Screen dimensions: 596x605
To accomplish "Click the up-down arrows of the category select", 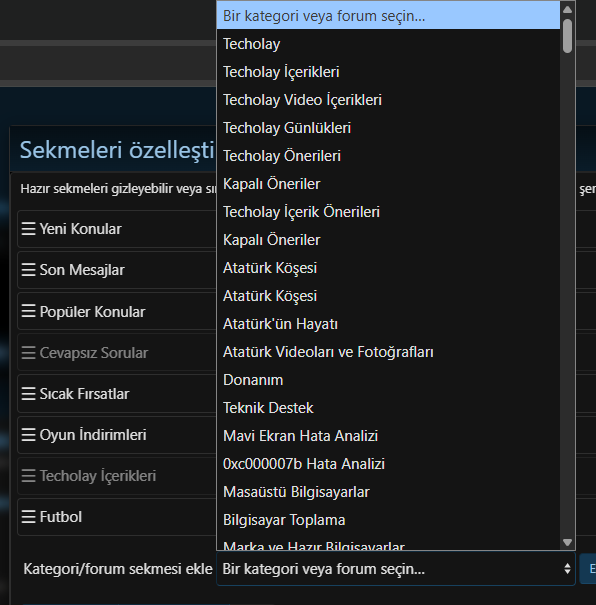I will (567, 569).
